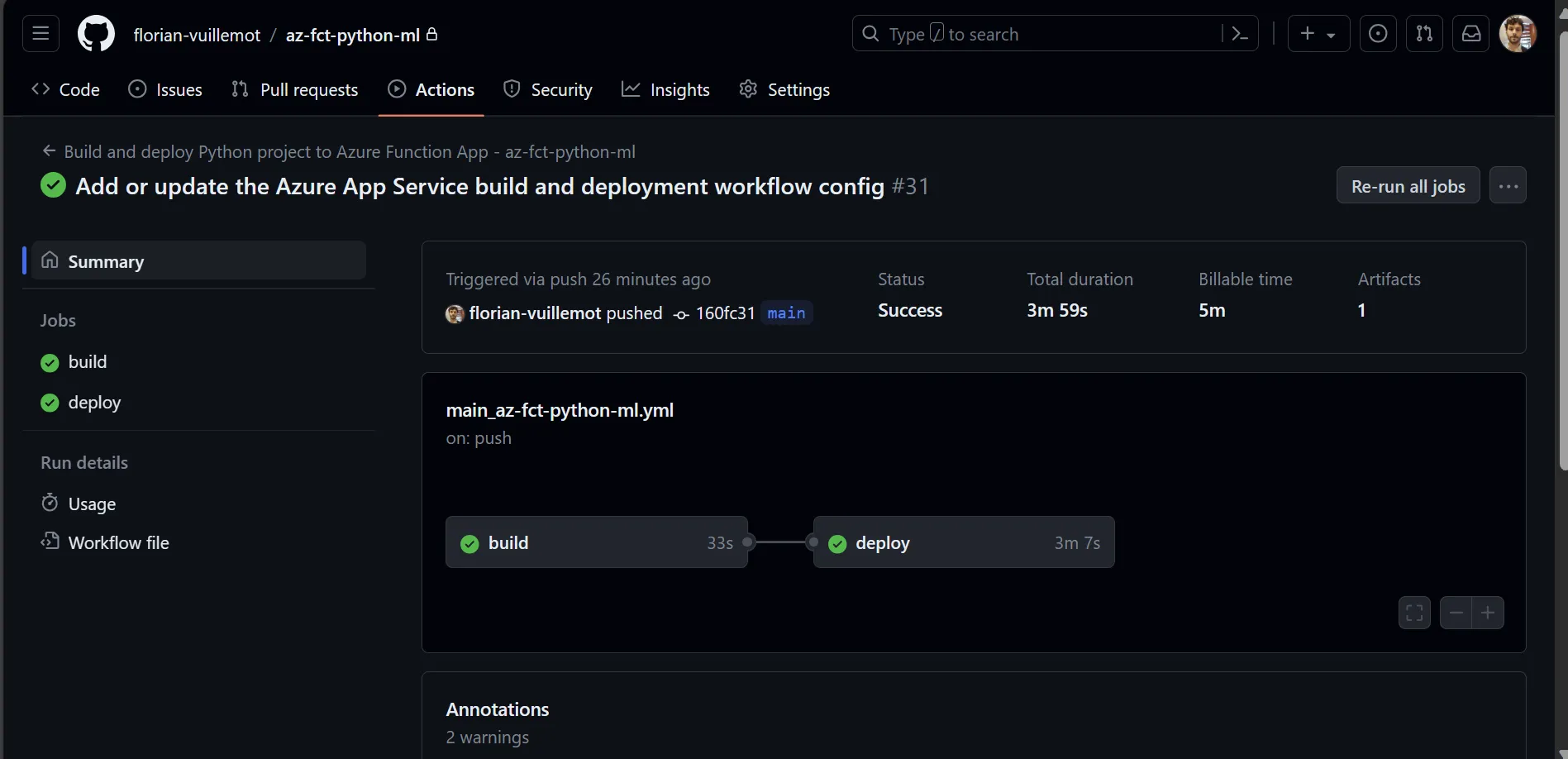Open commit 160fc31
1568x759 pixels.
coord(725,313)
